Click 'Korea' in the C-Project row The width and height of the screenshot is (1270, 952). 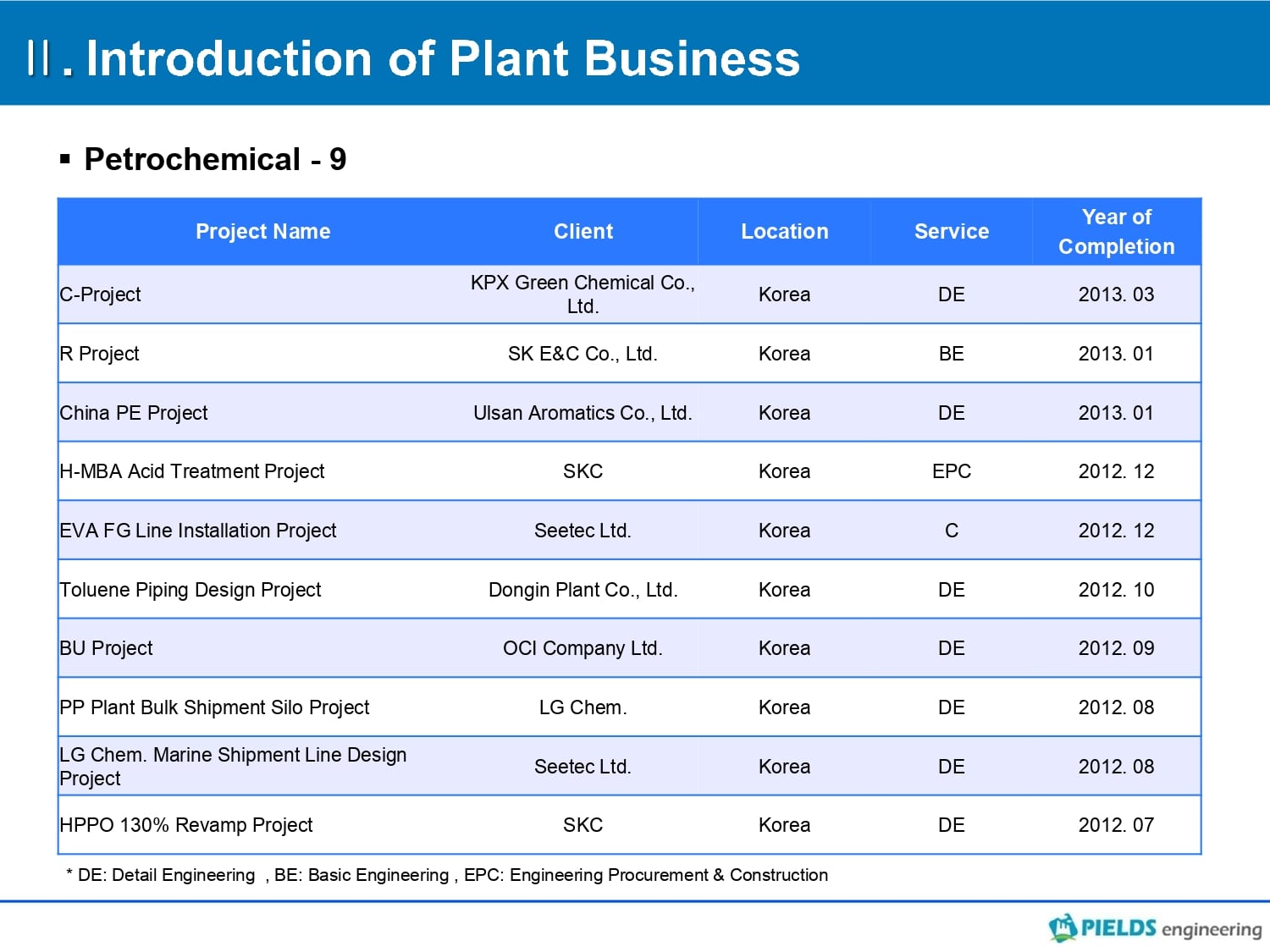point(785,294)
